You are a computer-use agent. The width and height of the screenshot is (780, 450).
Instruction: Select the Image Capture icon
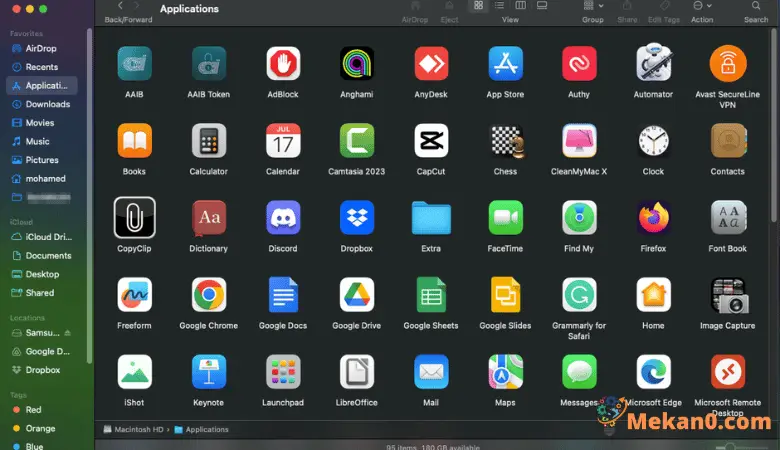point(728,295)
